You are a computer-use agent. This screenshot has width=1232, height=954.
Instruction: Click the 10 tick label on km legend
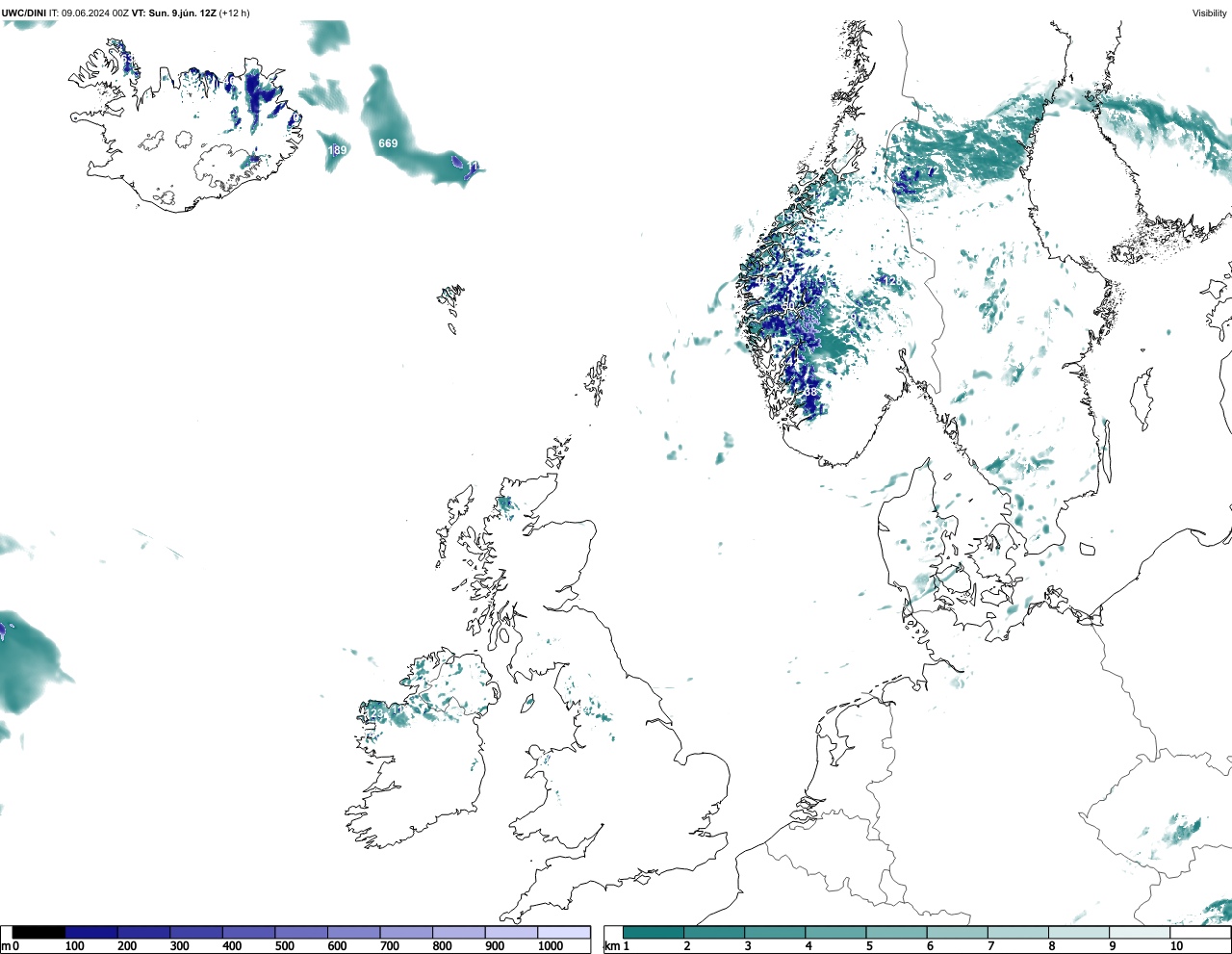(x=1176, y=946)
